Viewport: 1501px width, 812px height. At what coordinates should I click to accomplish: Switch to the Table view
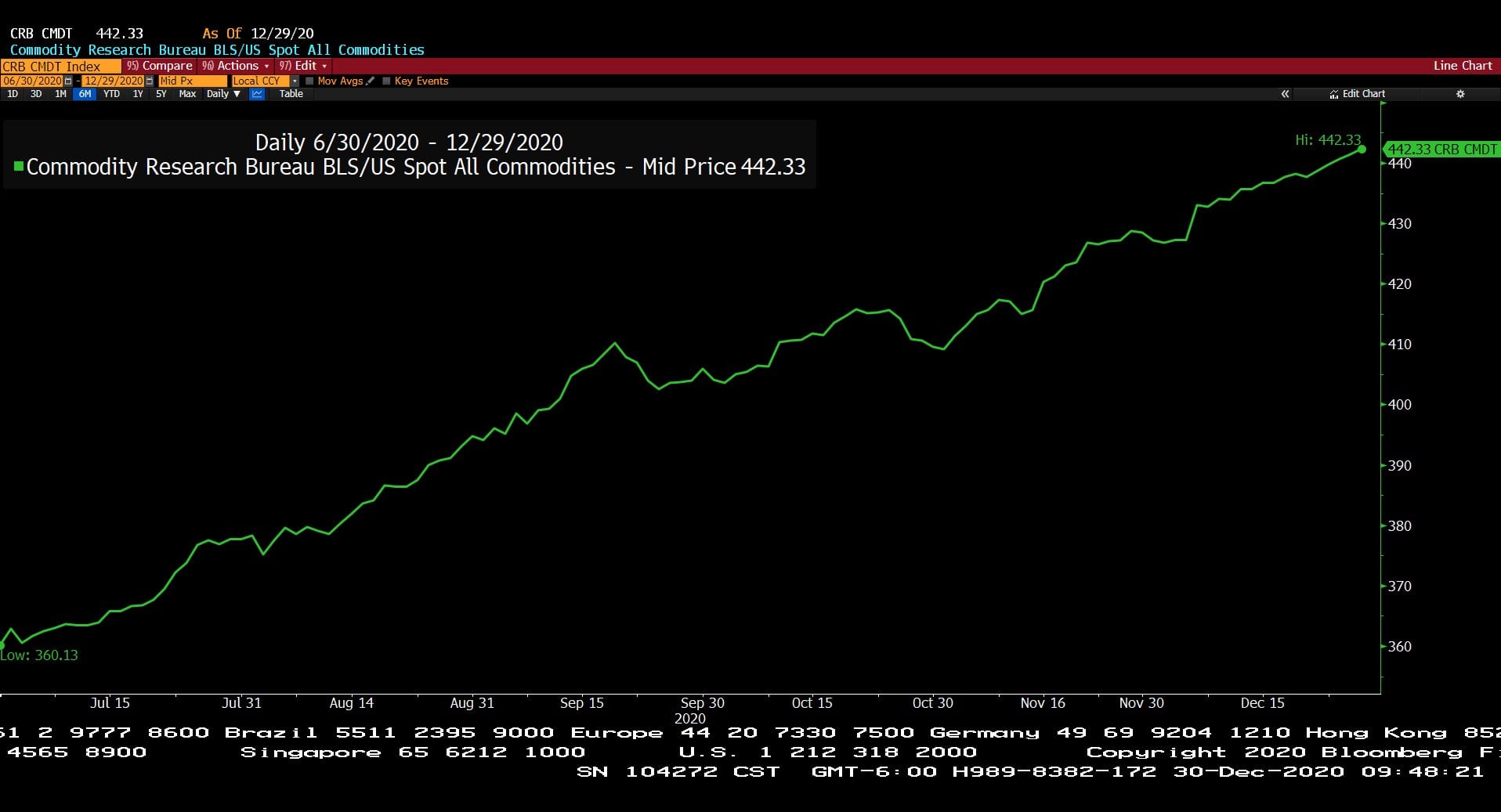(x=291, y=94)
